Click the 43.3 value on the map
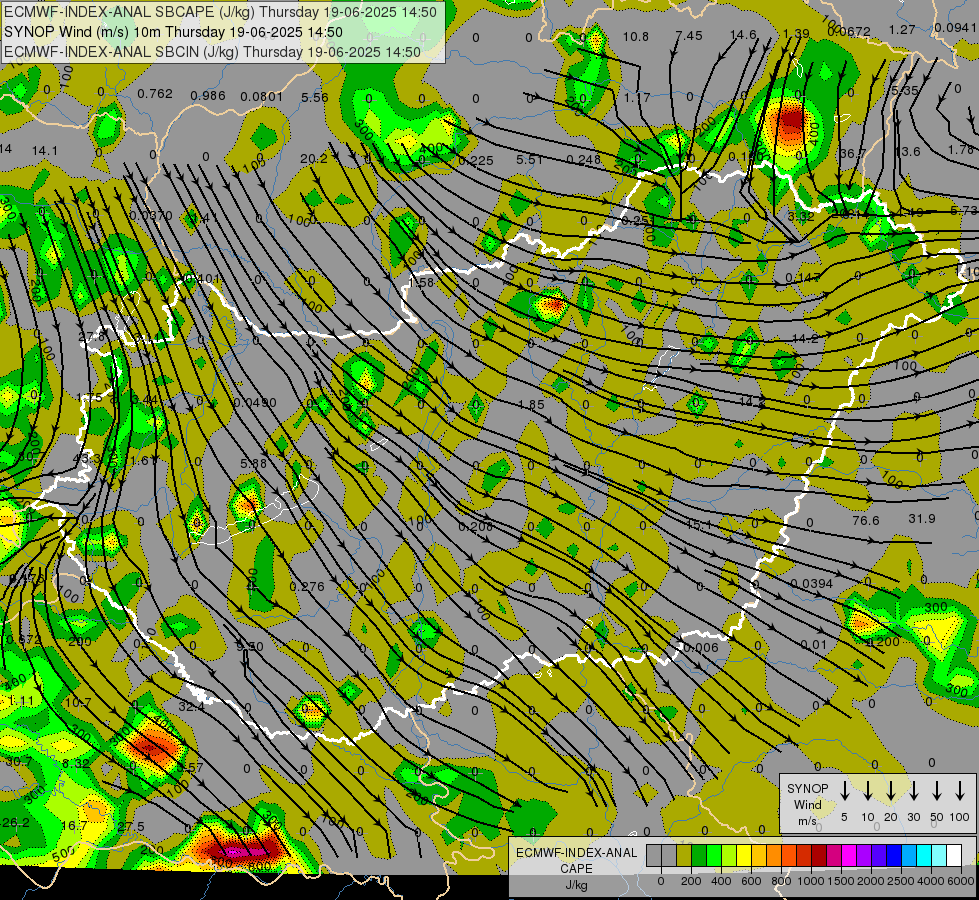Image resolution: width=979 pixels, height=900 pixels. [86, 458]
